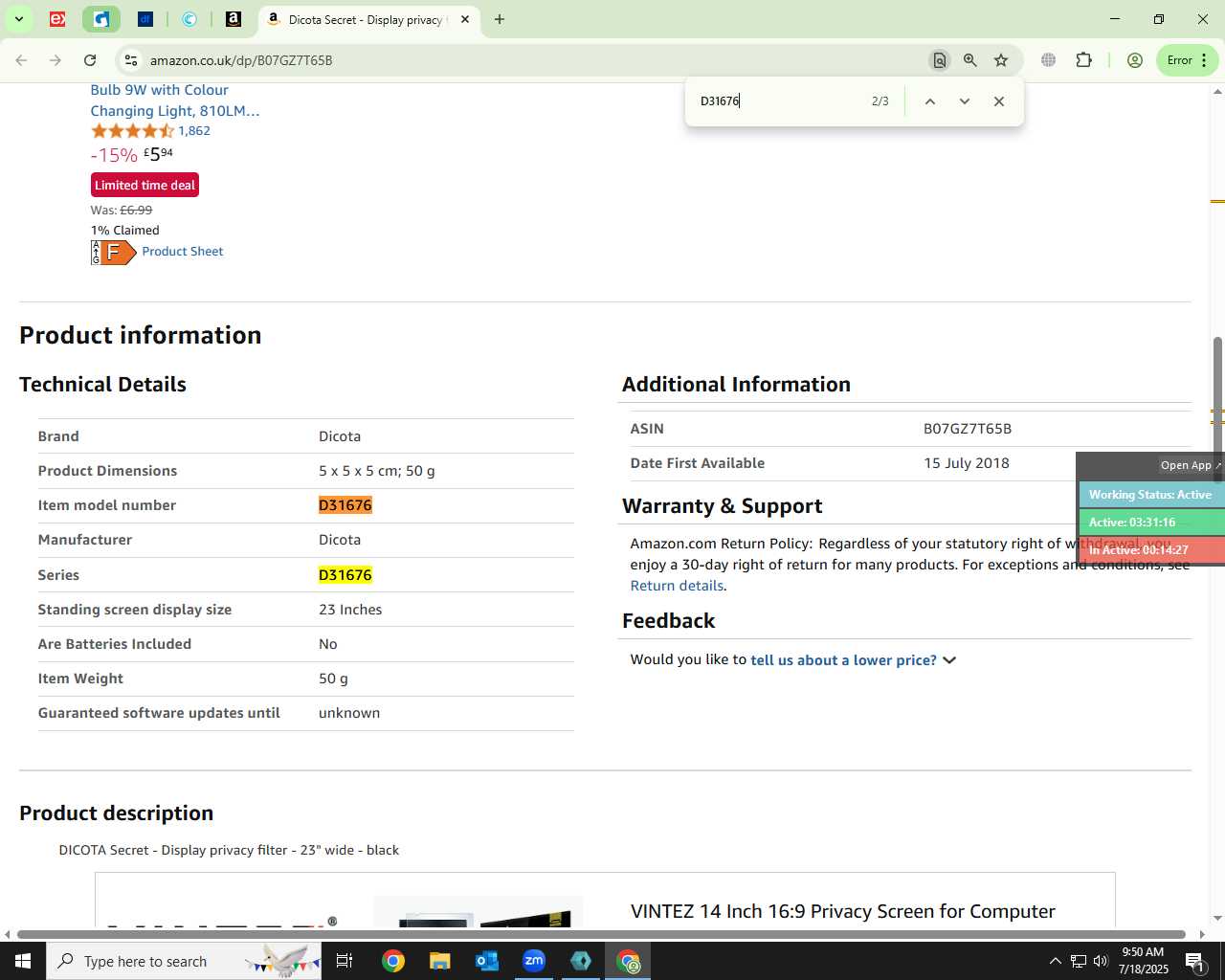Click the find-in-page icon in address bar

(x=940, y=60)
